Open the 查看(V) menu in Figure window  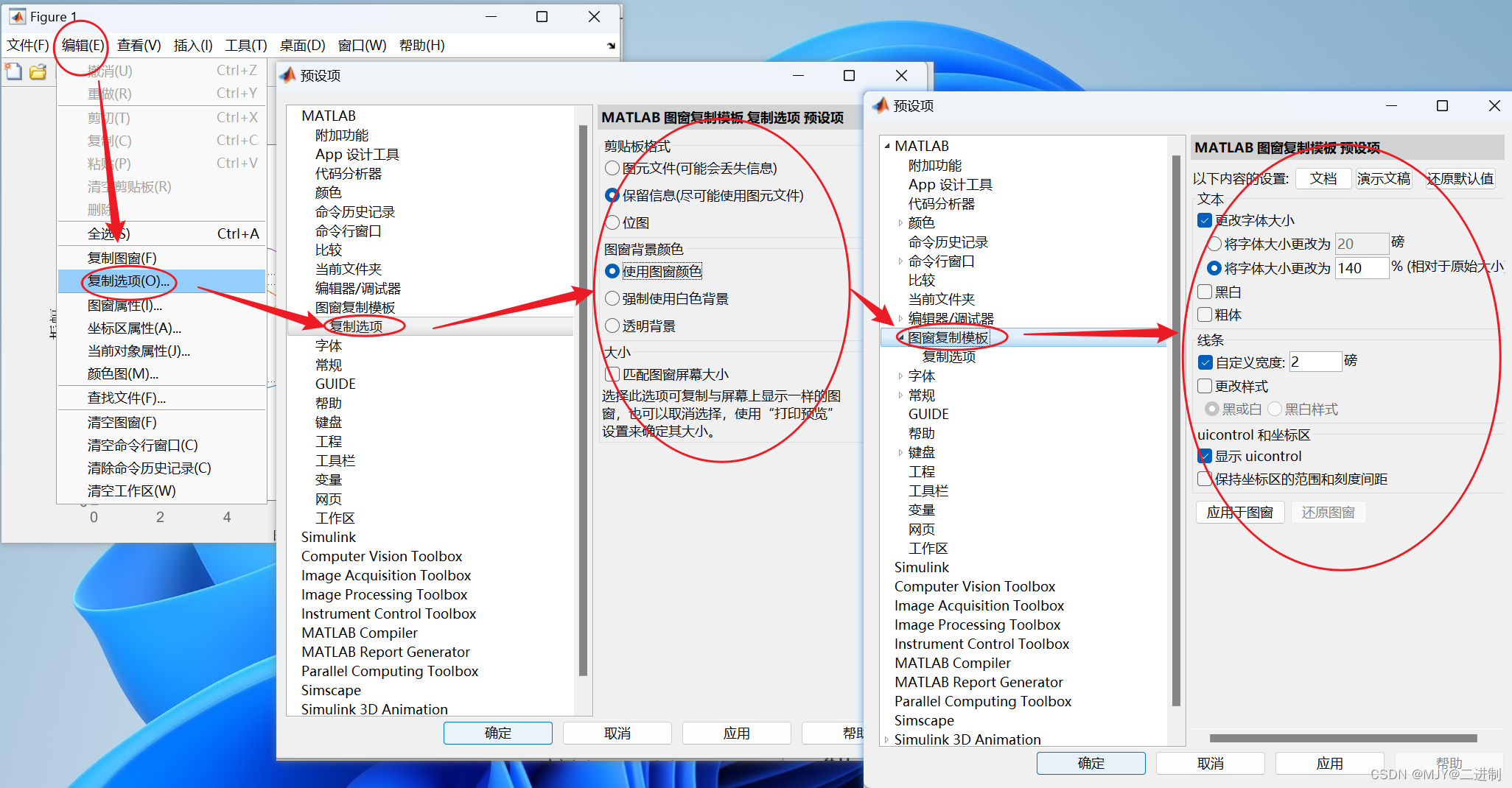tap(139, 46)
